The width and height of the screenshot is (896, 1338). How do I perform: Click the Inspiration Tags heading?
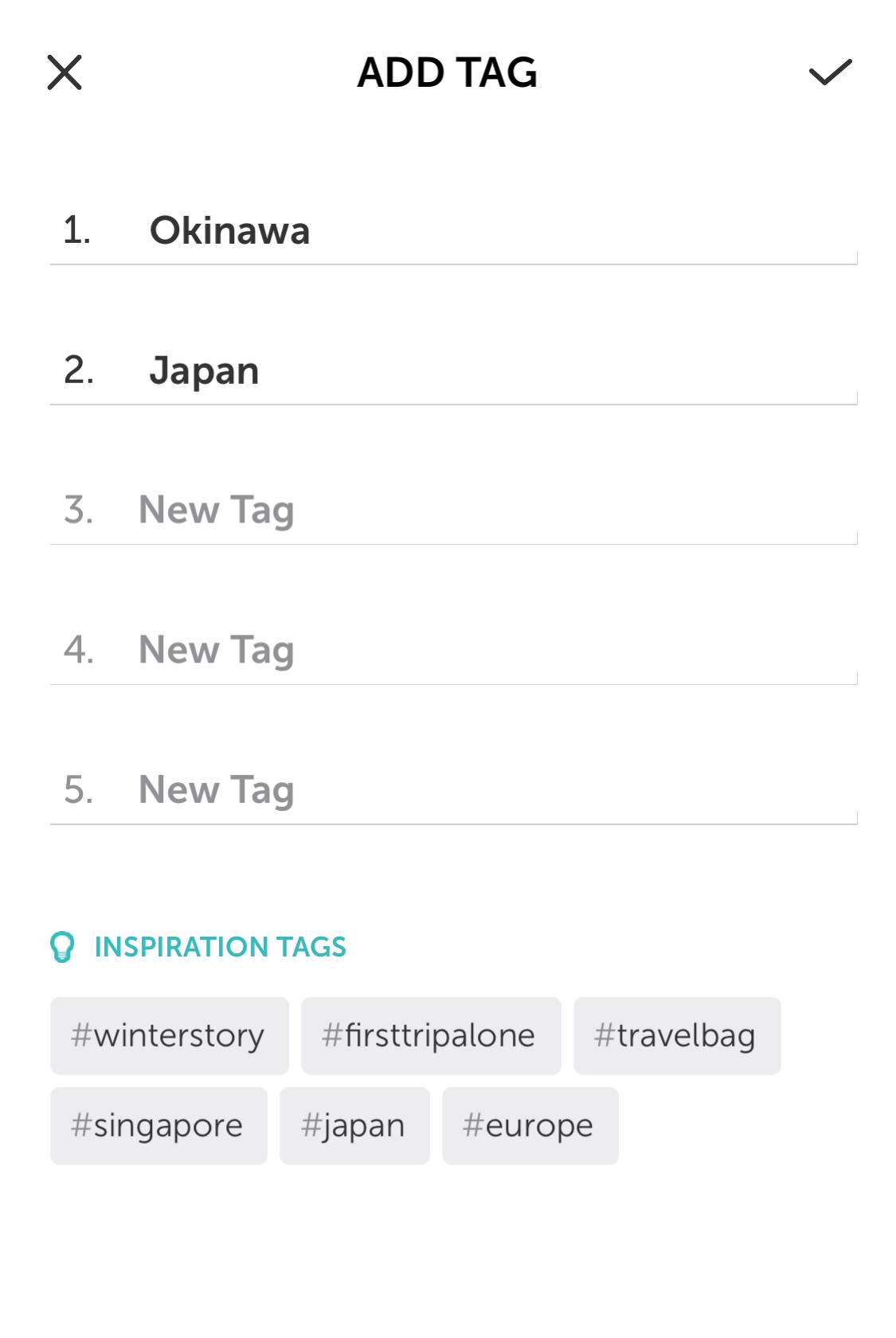click(220, 947)
